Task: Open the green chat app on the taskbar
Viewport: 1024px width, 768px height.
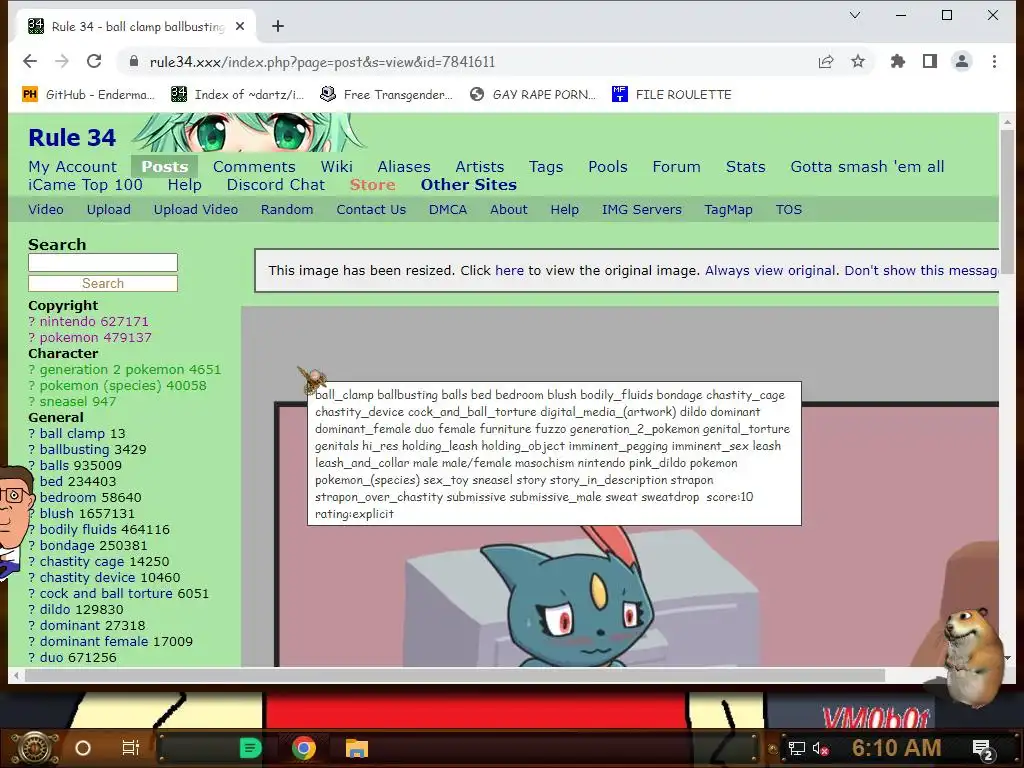Action: coord(250,748)
